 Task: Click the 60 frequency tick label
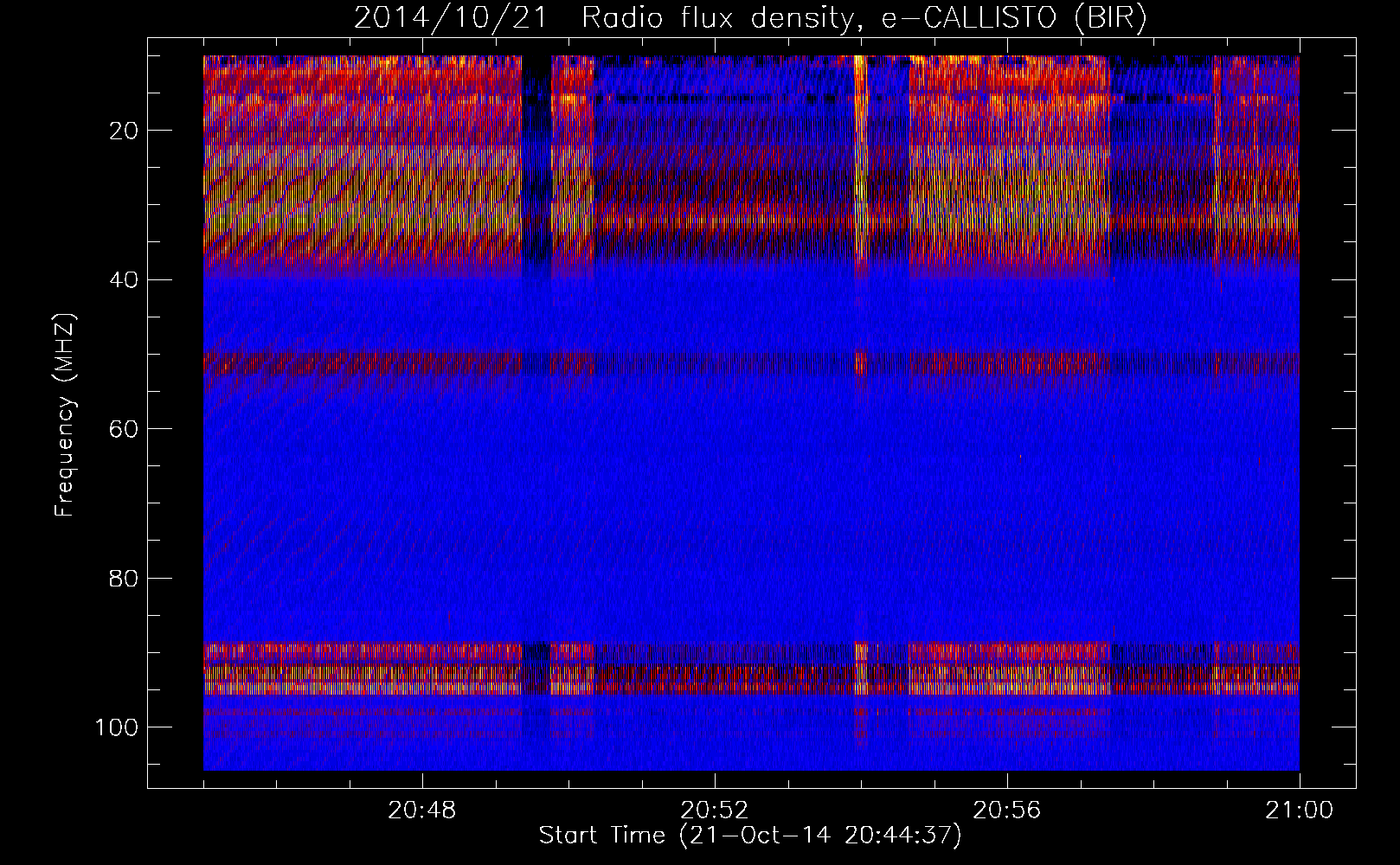point(124,428)
